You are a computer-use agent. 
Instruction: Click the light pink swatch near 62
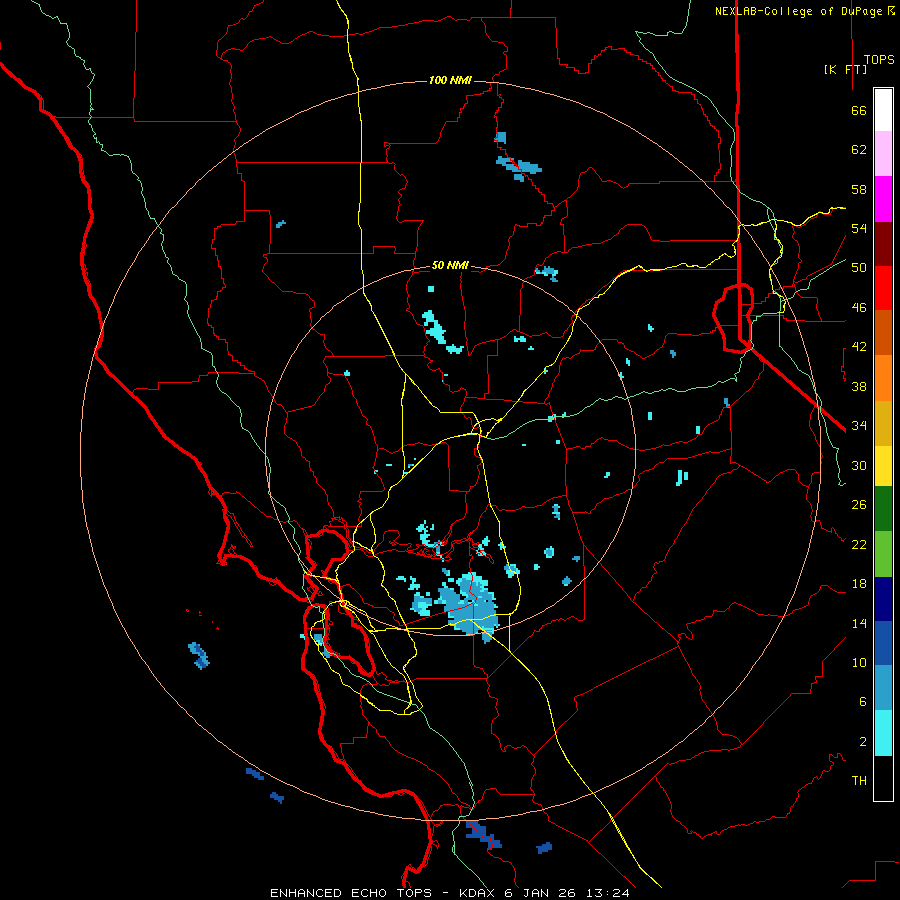tap(883, 154)
